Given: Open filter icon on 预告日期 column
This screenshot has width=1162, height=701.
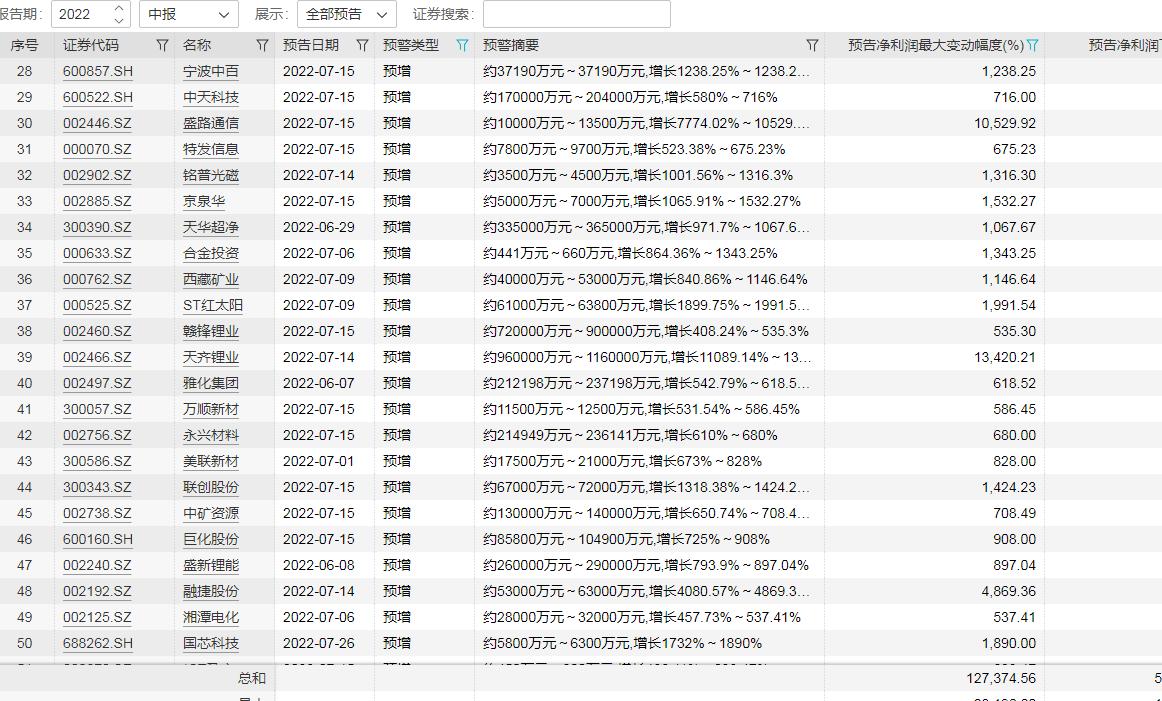Looking at the screenshot, I should [362, 45].
